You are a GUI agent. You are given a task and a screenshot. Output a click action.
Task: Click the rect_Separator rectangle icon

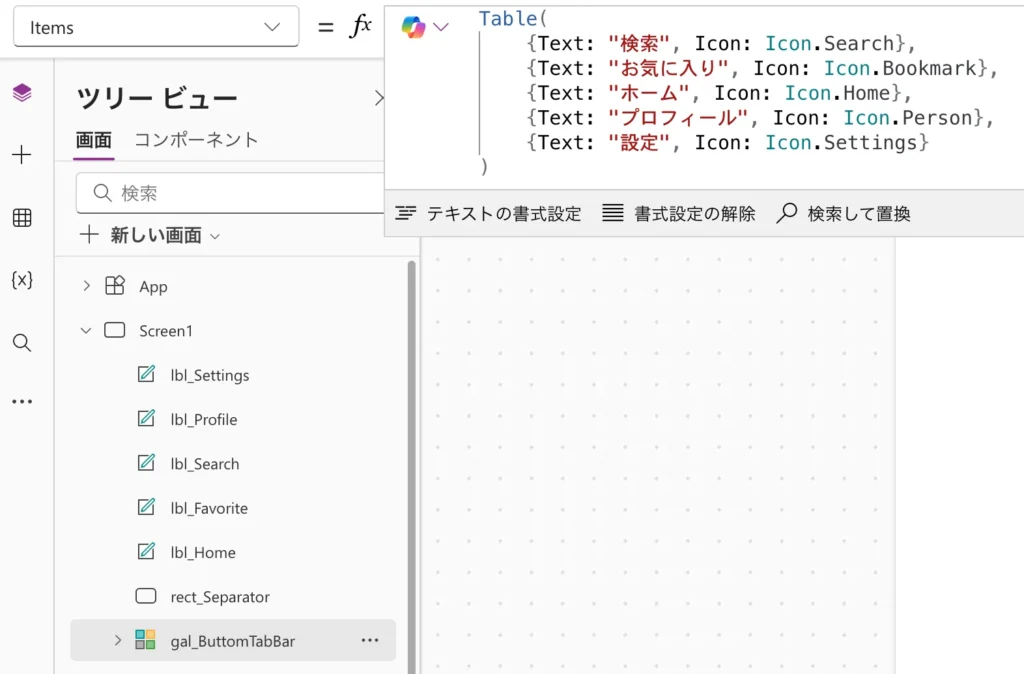pyautogui.click(x=146, y=596)
